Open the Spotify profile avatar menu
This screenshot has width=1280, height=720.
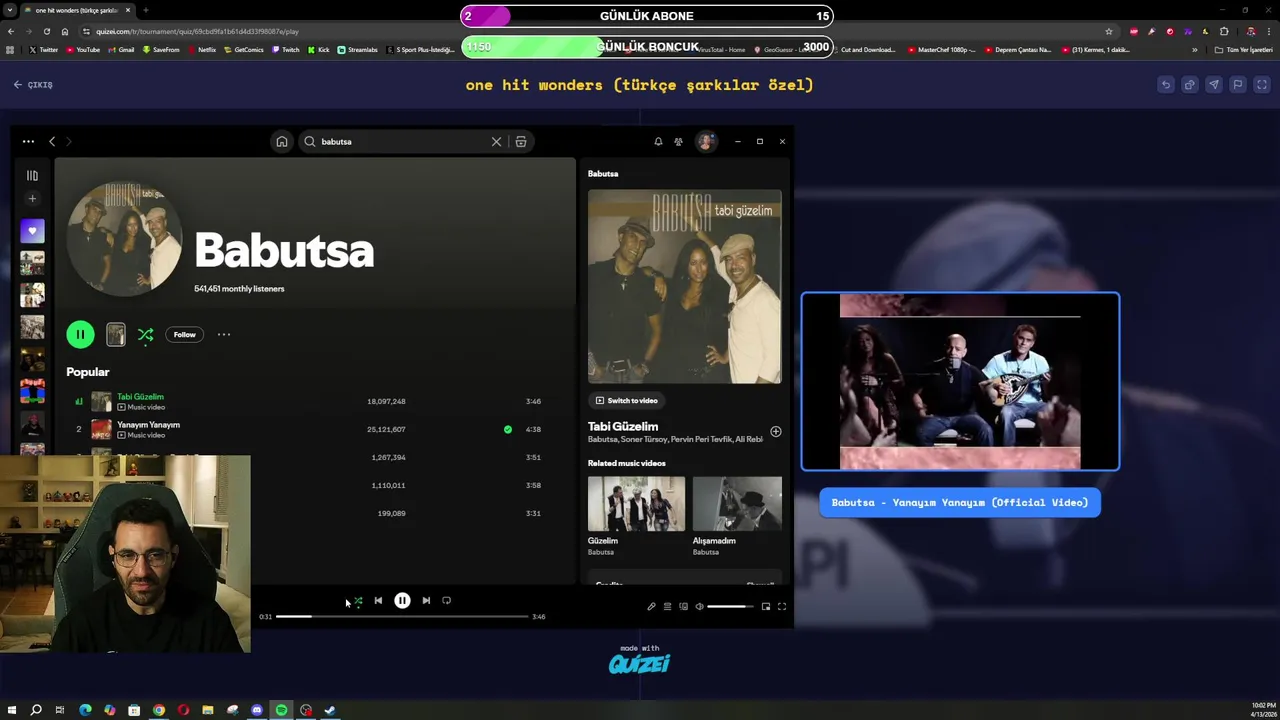click(706, 142)
